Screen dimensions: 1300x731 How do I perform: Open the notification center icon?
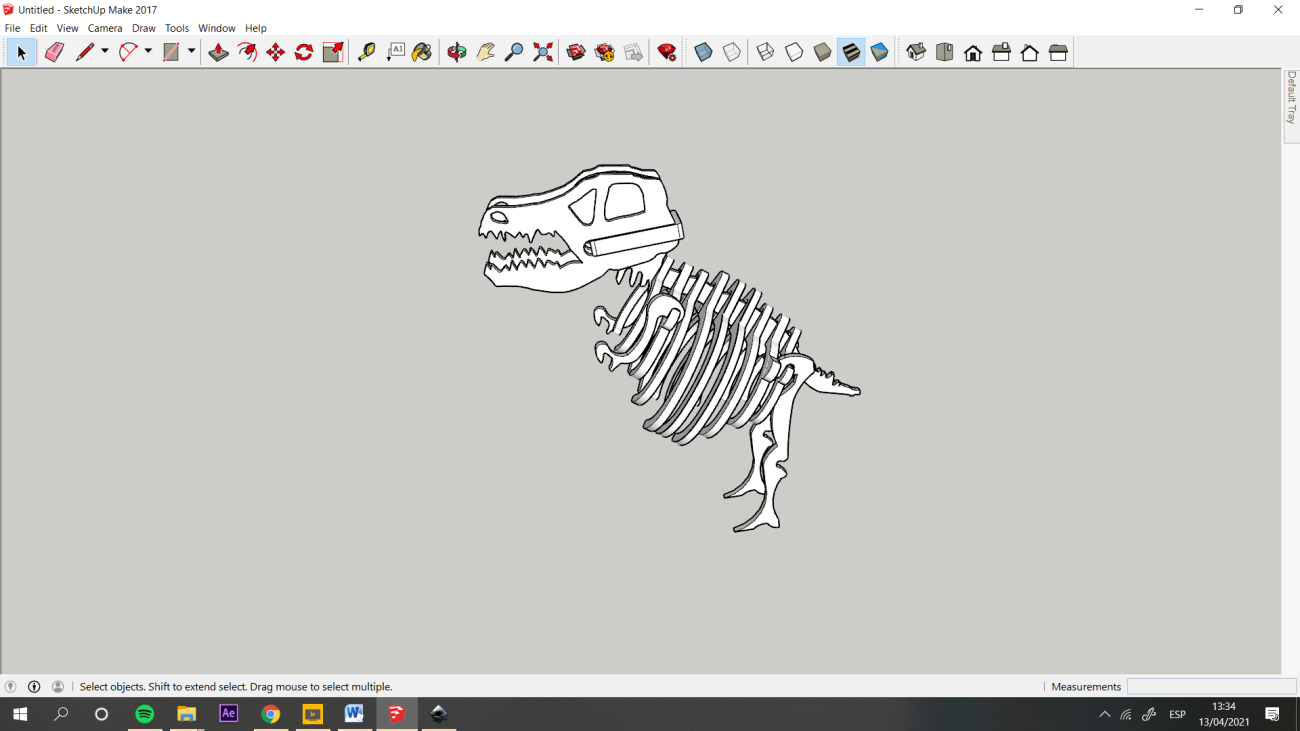pos(1273,714)
